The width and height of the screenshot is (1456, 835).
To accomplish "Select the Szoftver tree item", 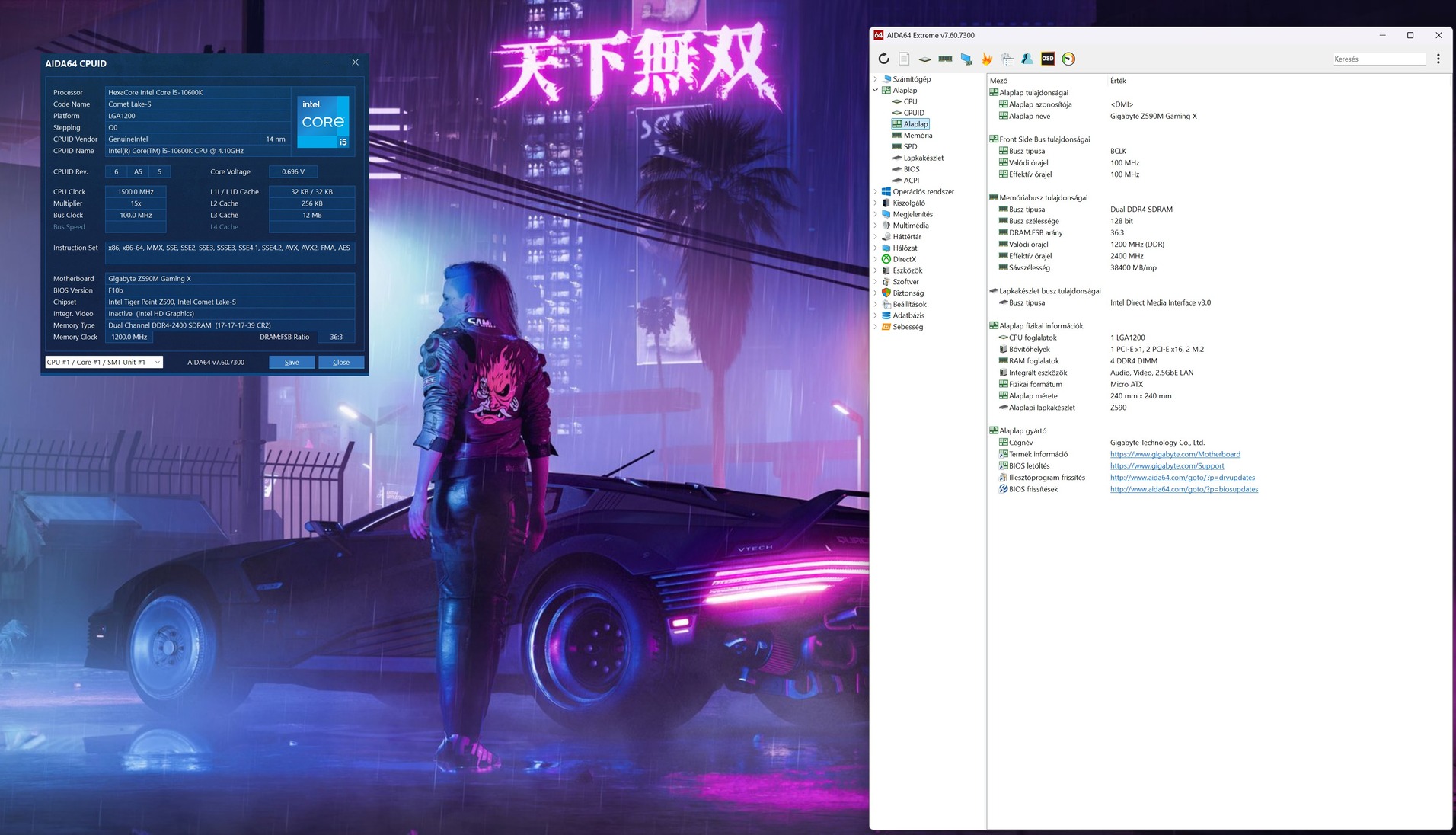I will click(905, 282).
